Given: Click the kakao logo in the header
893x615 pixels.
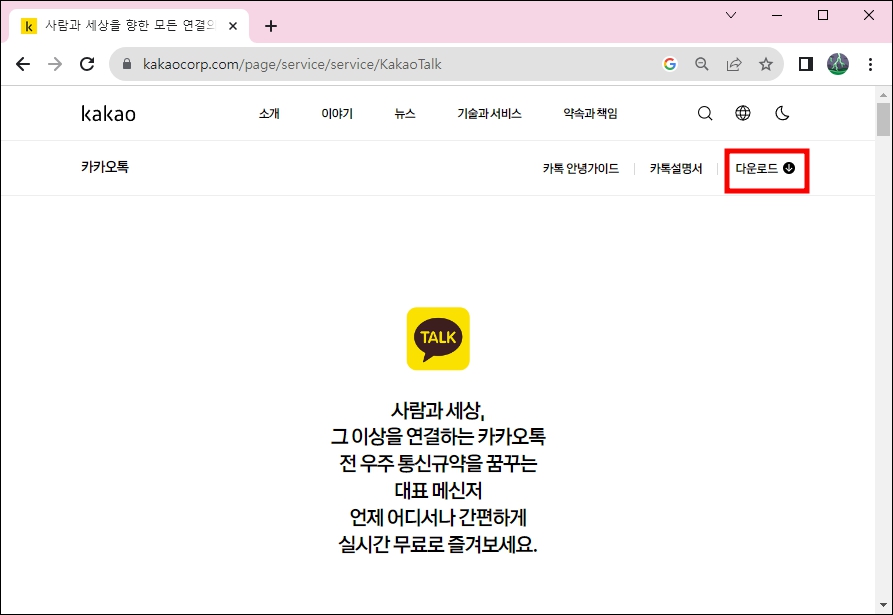Looking at the screenshot, I should coord(108,113).
